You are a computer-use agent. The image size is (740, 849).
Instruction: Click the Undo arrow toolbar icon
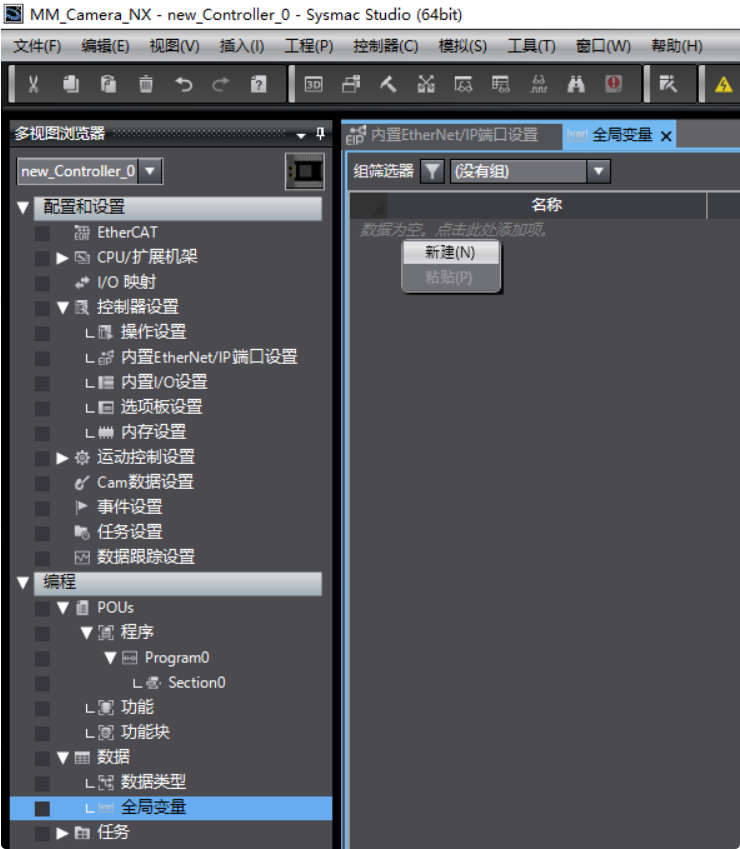pyautogui.click(x=184, y=84)
